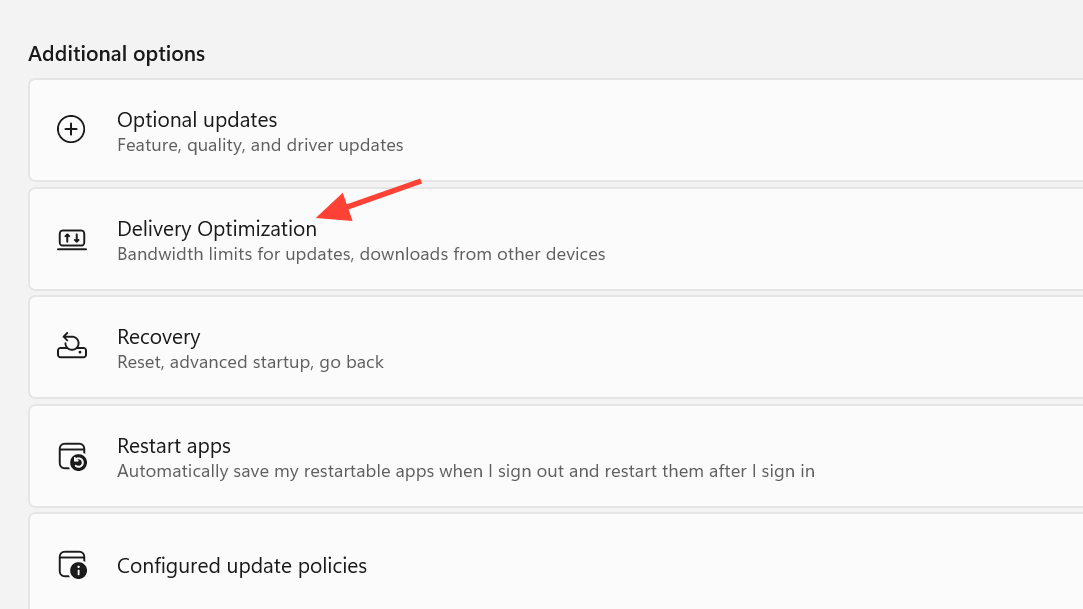Screen dimensions: 1083x609
Task: Click empty area of Configured update policies card
Action: coord(750,564)
